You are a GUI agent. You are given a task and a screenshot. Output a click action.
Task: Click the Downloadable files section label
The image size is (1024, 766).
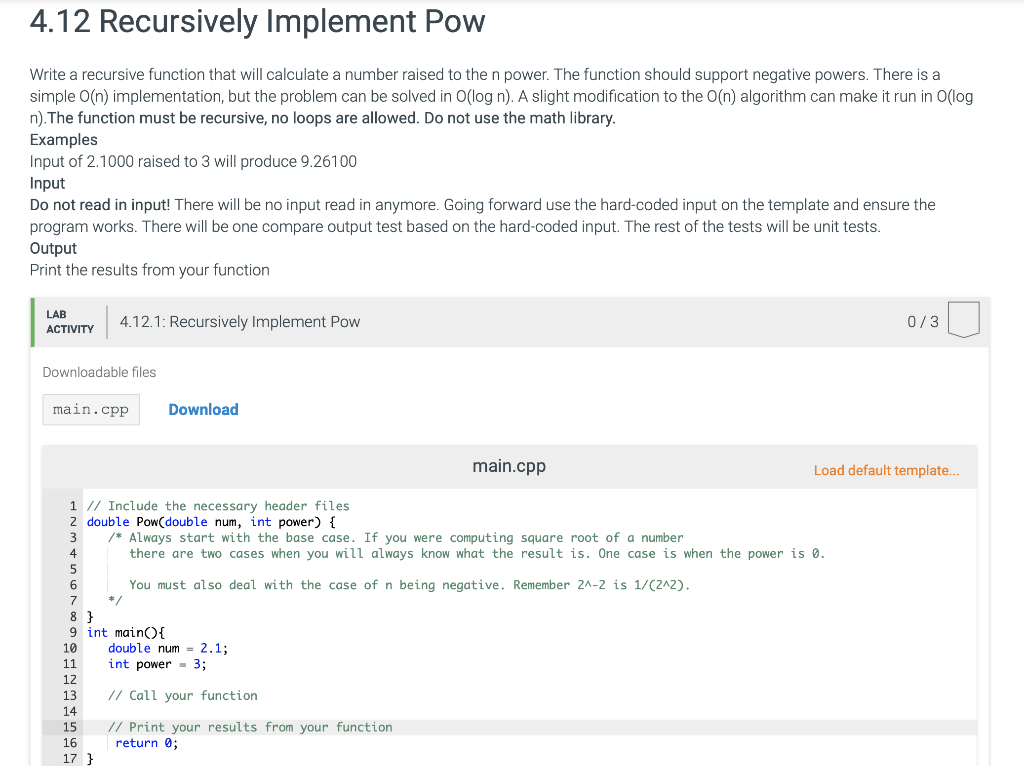(x=99, y=372)
